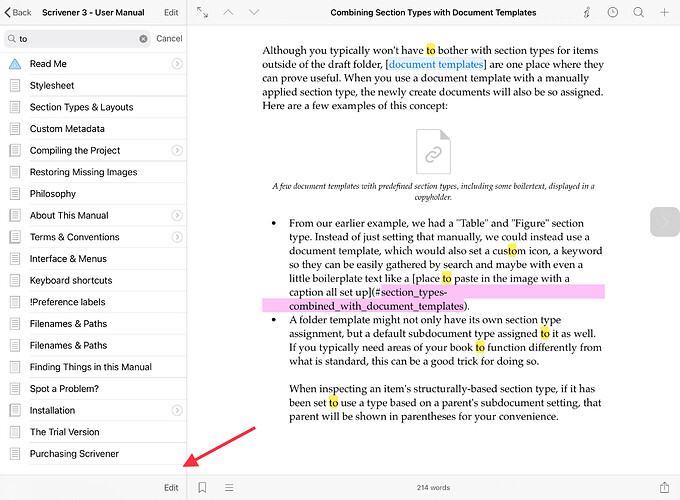Expand Terms & Conventions chevron

pyautogui.click(x=177, y=237)
